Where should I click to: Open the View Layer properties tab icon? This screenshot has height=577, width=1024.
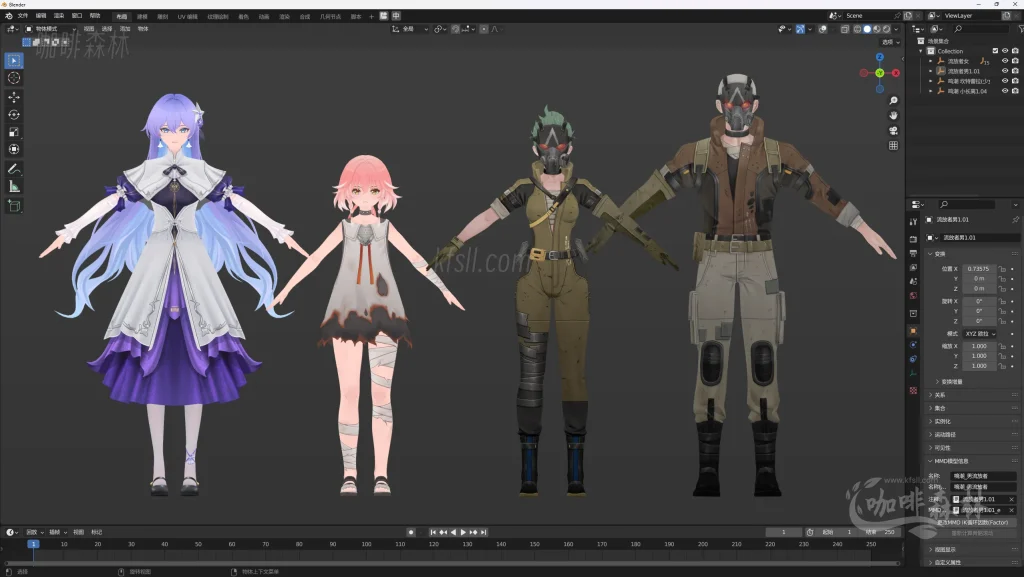click(913, 268)
